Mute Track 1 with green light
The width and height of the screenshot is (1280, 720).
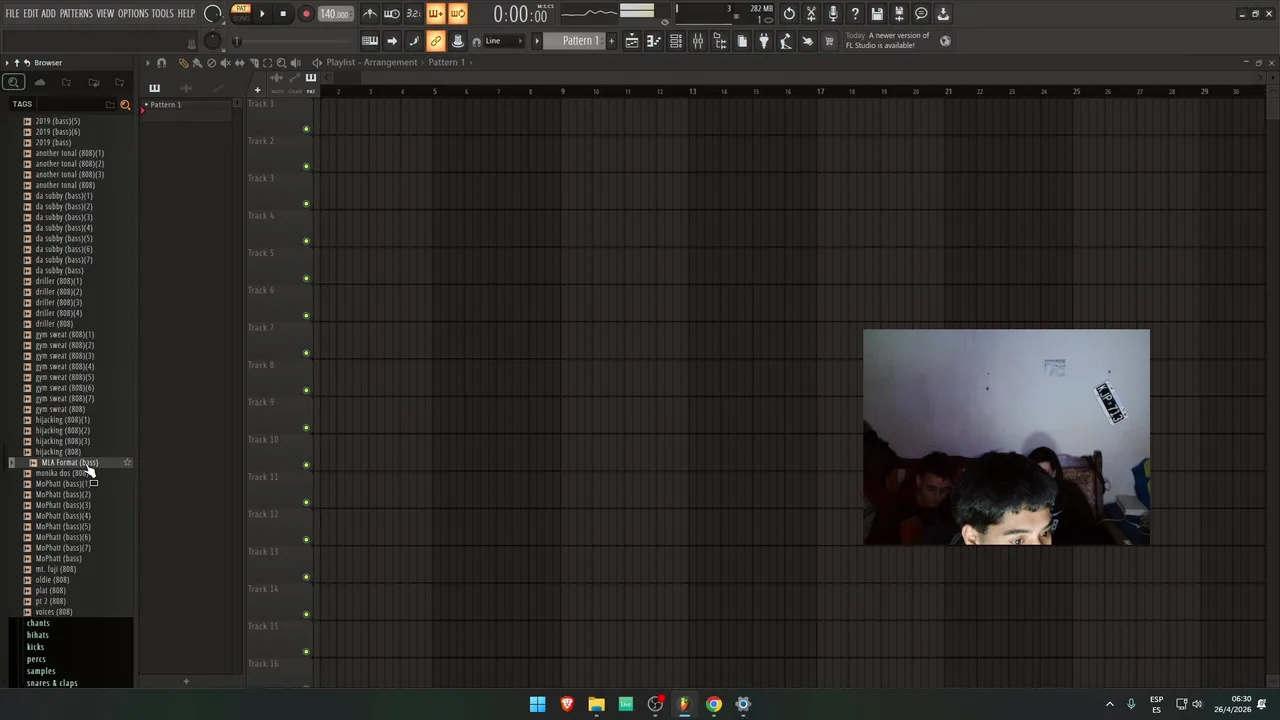pyautogui.click(x=306, y=129)
